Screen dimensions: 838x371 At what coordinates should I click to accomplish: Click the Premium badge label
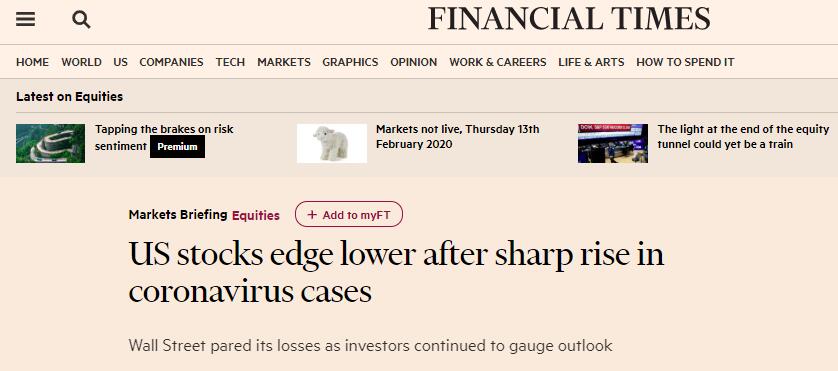pyautogui.click(x=177, y=147)
